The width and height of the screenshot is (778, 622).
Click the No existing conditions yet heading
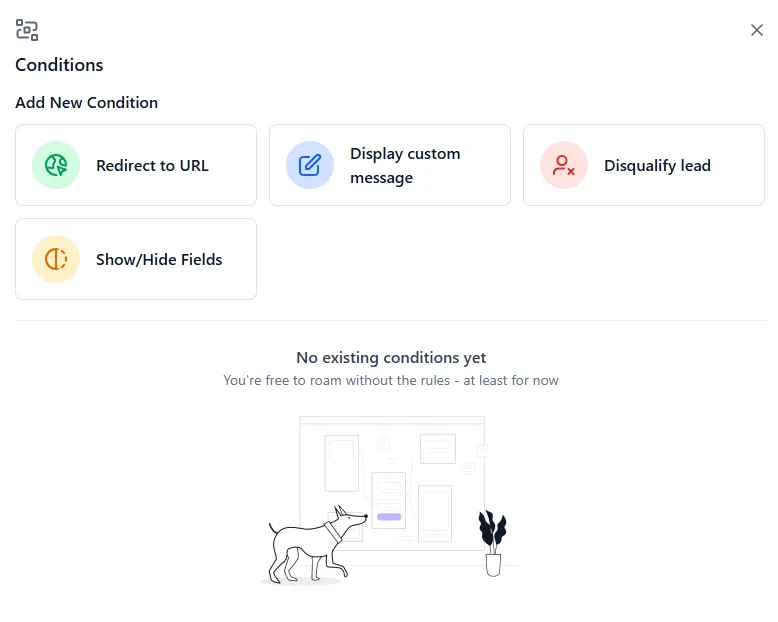(391, 358)
